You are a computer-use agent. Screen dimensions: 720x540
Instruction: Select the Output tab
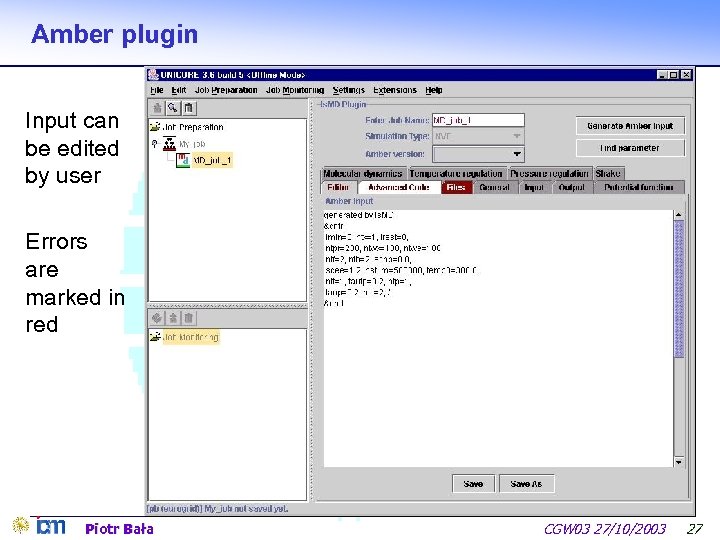click(x=572, y=187)
